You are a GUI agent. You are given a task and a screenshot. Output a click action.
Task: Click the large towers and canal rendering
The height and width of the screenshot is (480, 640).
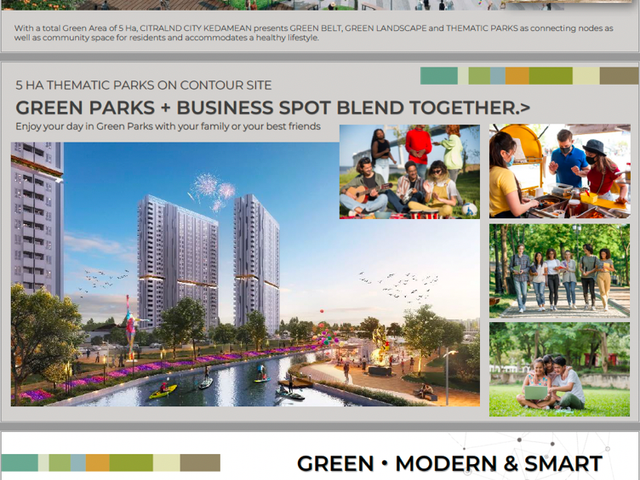[x=245, y=274]
